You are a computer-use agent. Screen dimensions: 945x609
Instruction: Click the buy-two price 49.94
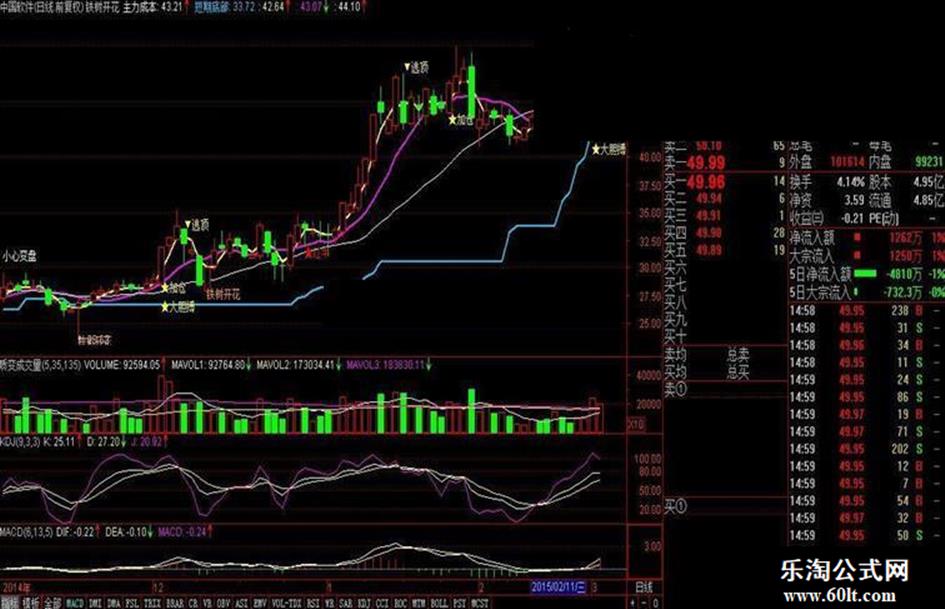(x=709, y=198)
